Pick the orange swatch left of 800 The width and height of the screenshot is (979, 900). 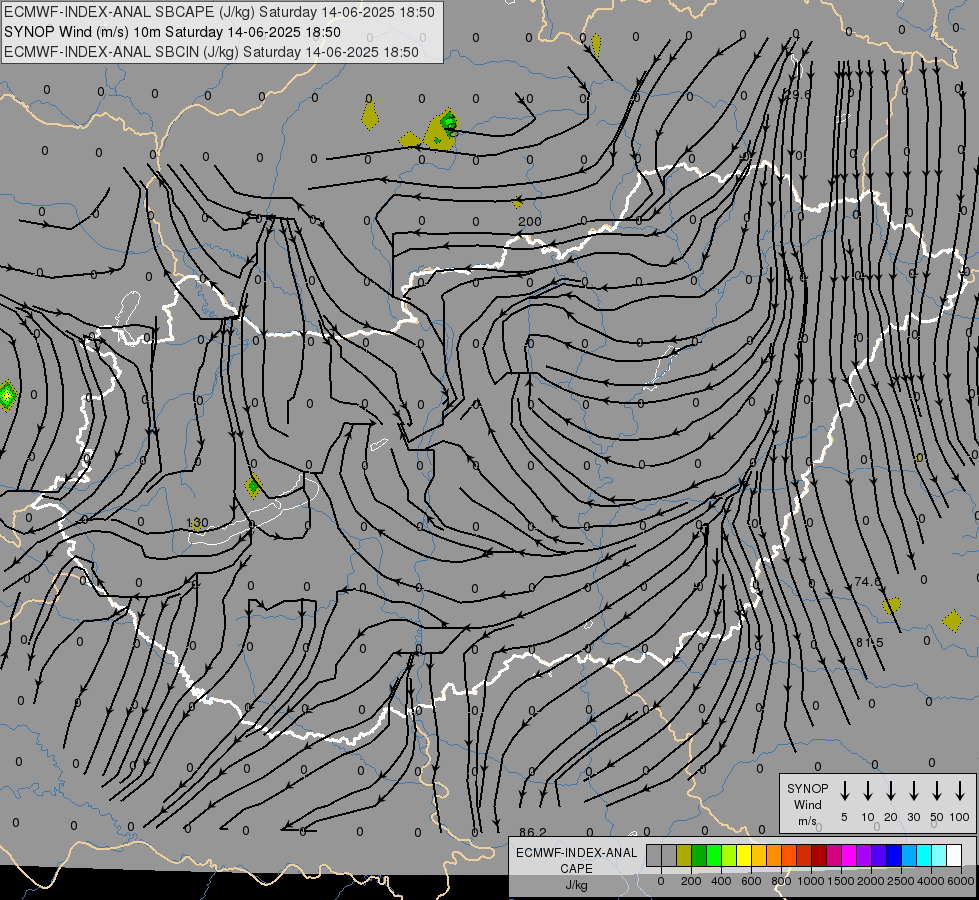774,855
